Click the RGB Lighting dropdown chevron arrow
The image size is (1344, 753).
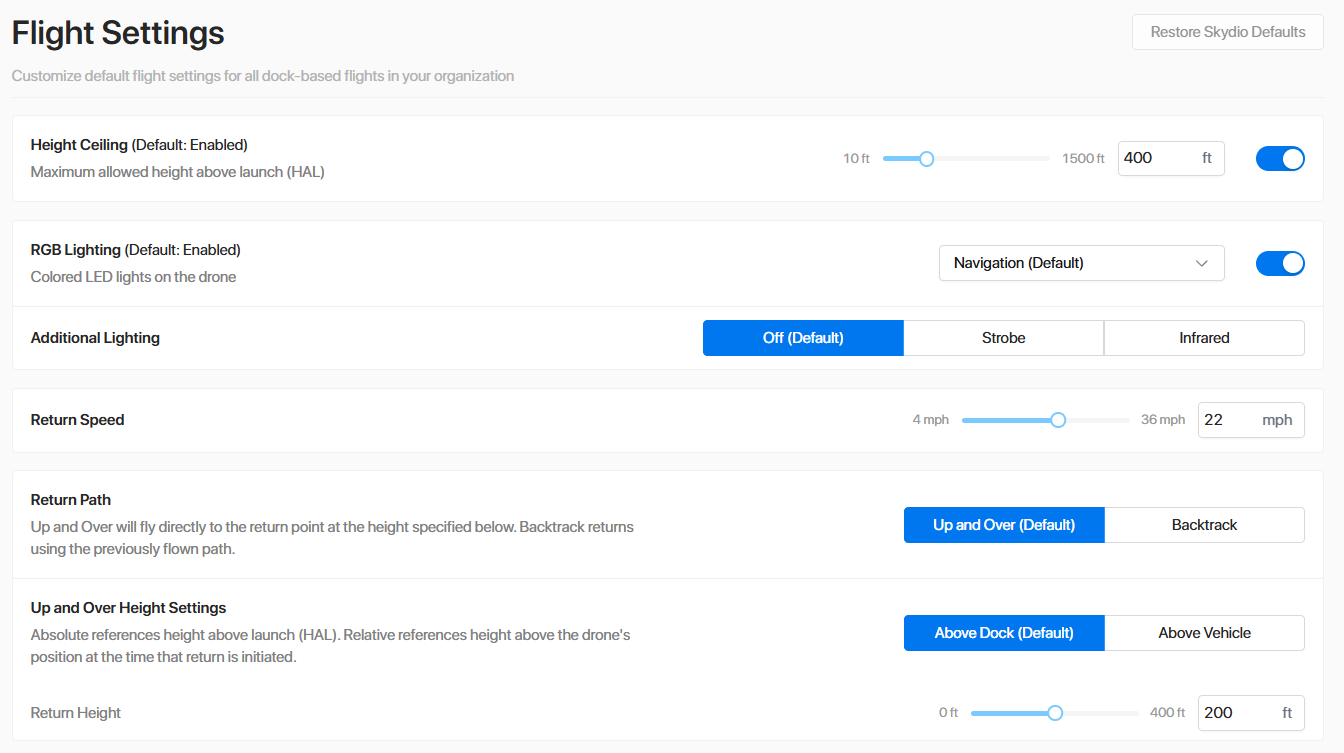coord(1201,263)
